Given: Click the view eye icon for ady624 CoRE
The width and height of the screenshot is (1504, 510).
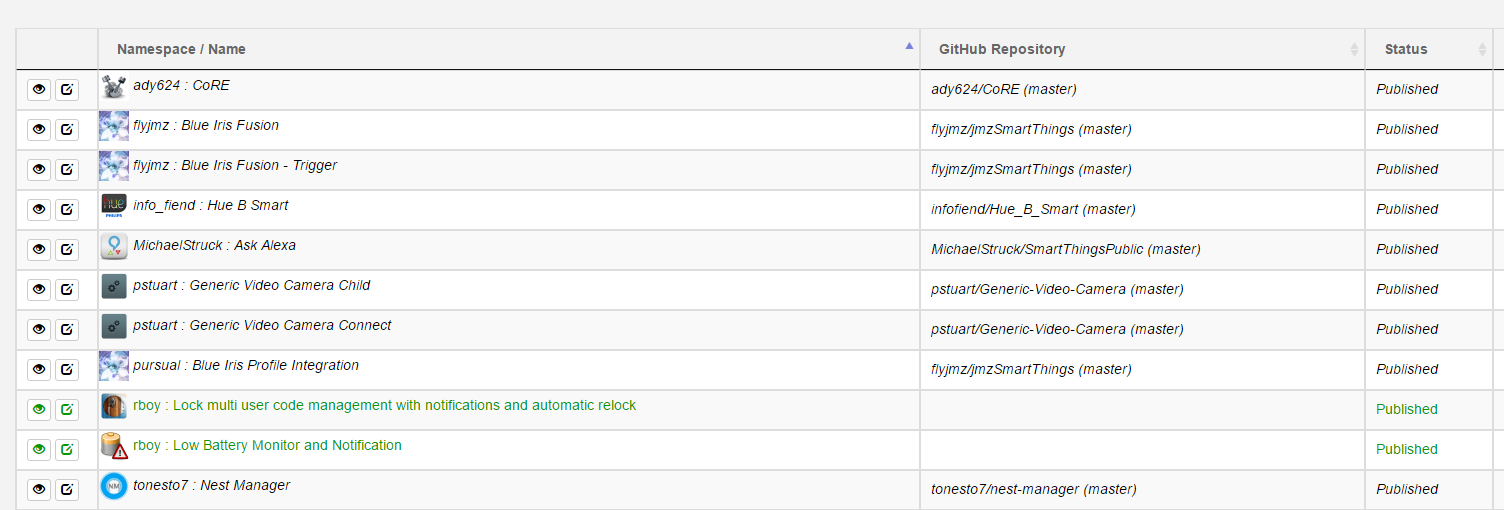Looking at the screenshot, I should [x=39, y=89].
